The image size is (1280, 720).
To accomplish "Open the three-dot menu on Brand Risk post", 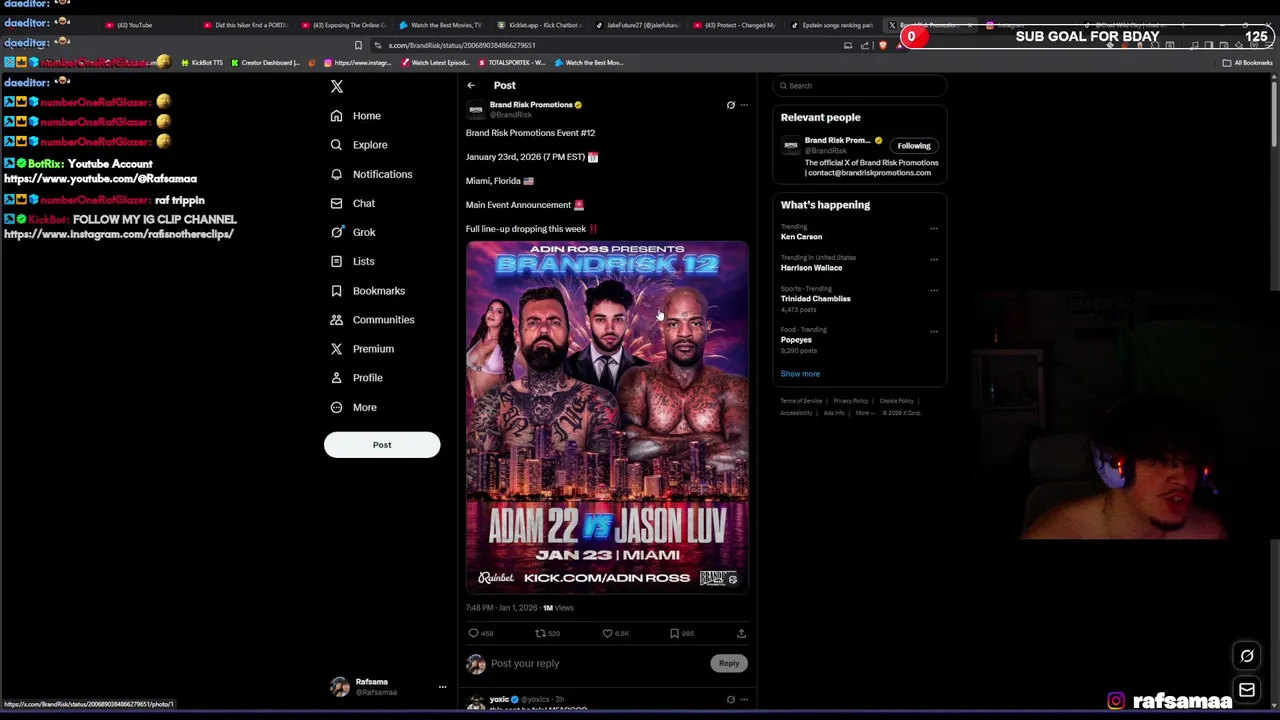I will [x=743, y=105].
